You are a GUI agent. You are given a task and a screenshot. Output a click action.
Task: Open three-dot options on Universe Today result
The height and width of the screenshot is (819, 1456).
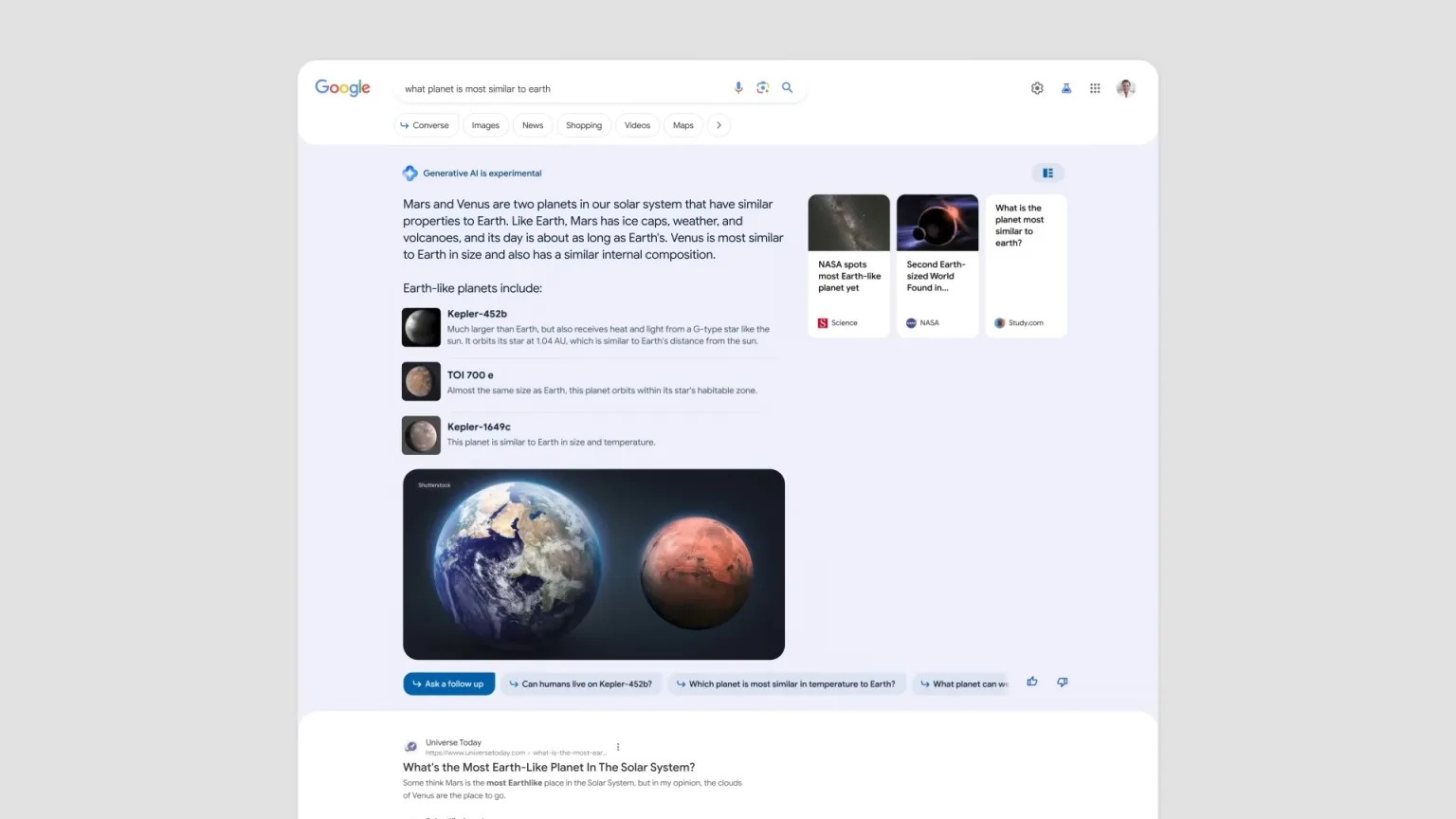tap(618, 747)
